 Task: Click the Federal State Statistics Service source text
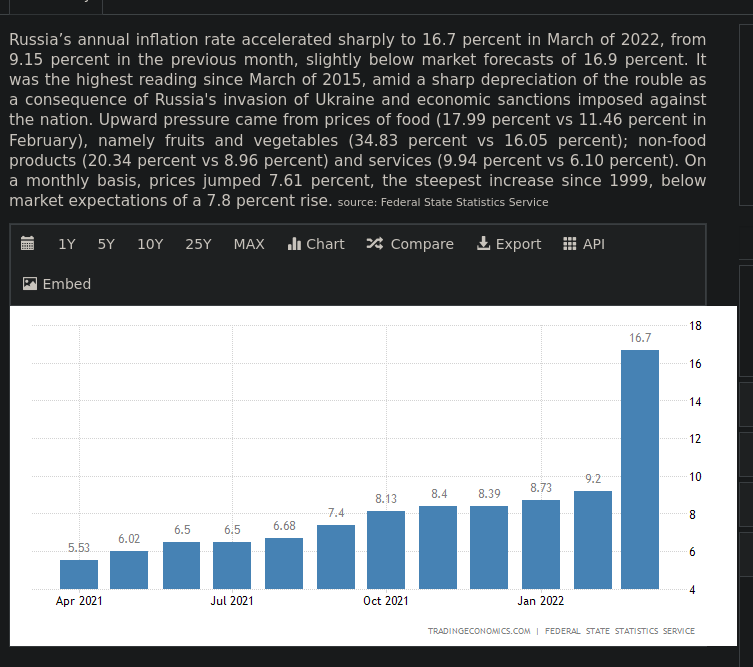pos(466,202)
